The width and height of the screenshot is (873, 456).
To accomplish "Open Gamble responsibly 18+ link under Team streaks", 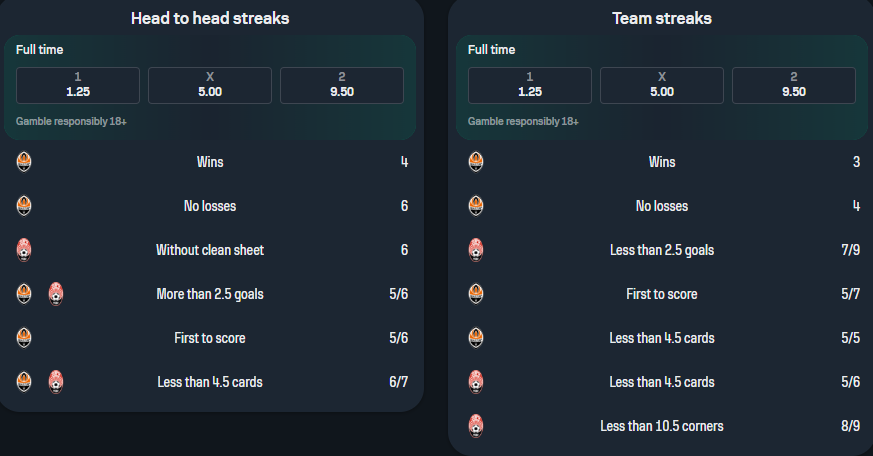I will 523,121.
